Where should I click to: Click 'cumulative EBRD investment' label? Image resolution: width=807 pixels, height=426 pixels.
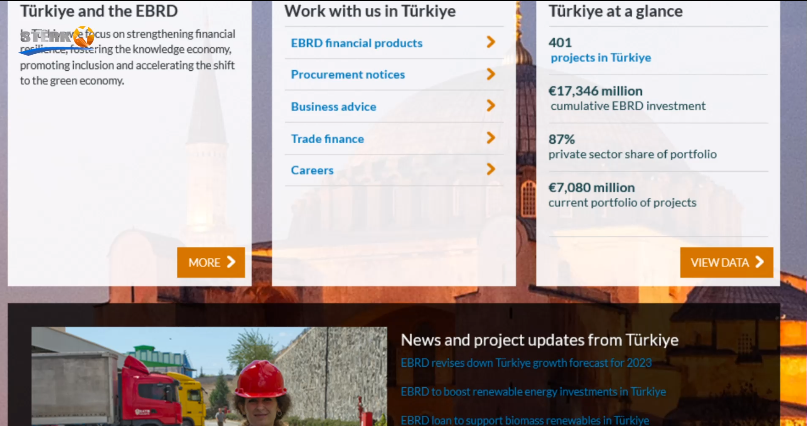[x=628, y=106]
